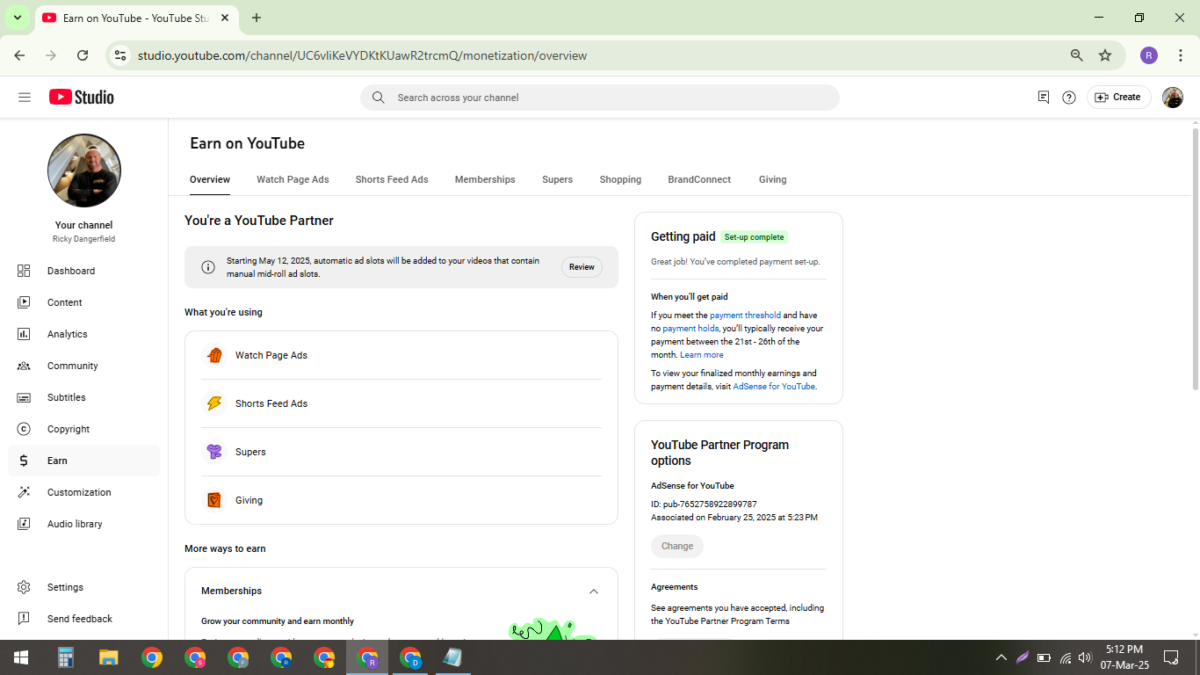1200x675 pixels.
Task: Focus the Search across your channel field
Action: [x=600, y=97]
